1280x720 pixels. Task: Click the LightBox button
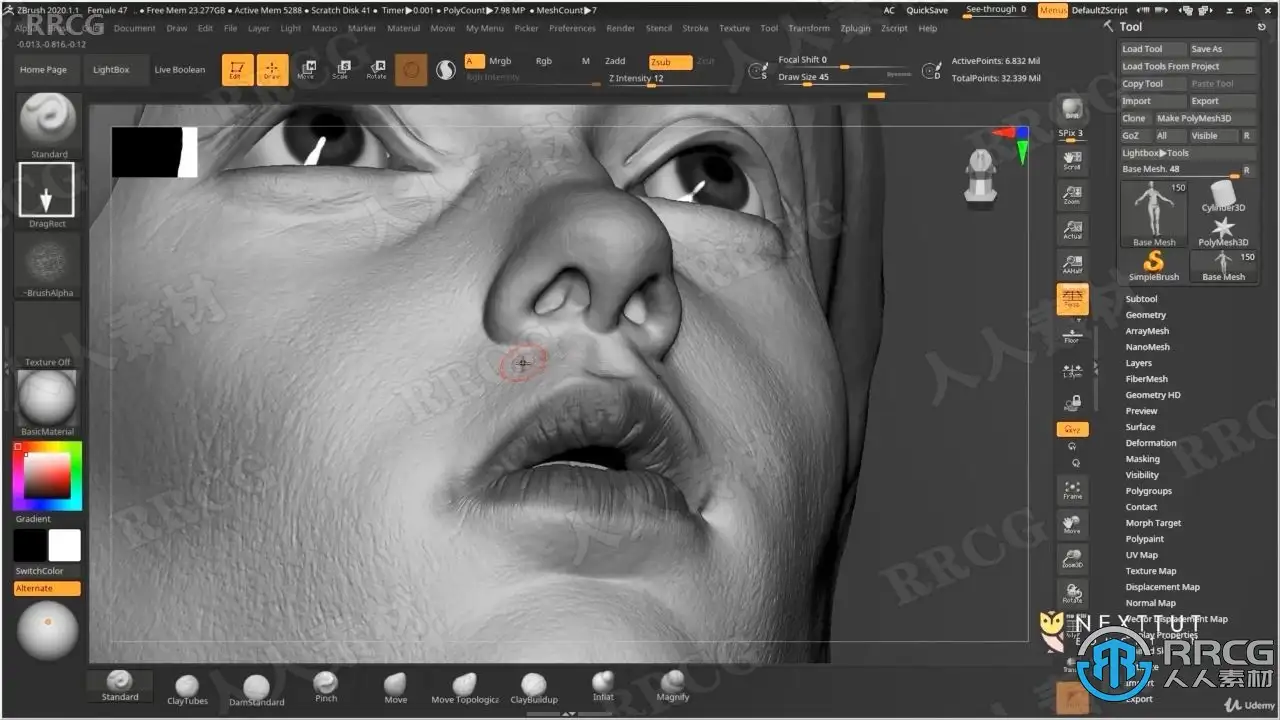point(111,70)
